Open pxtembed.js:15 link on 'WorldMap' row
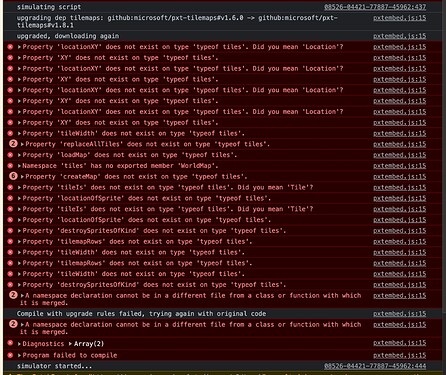Screen dimensions: 446x375 point(400,166)
